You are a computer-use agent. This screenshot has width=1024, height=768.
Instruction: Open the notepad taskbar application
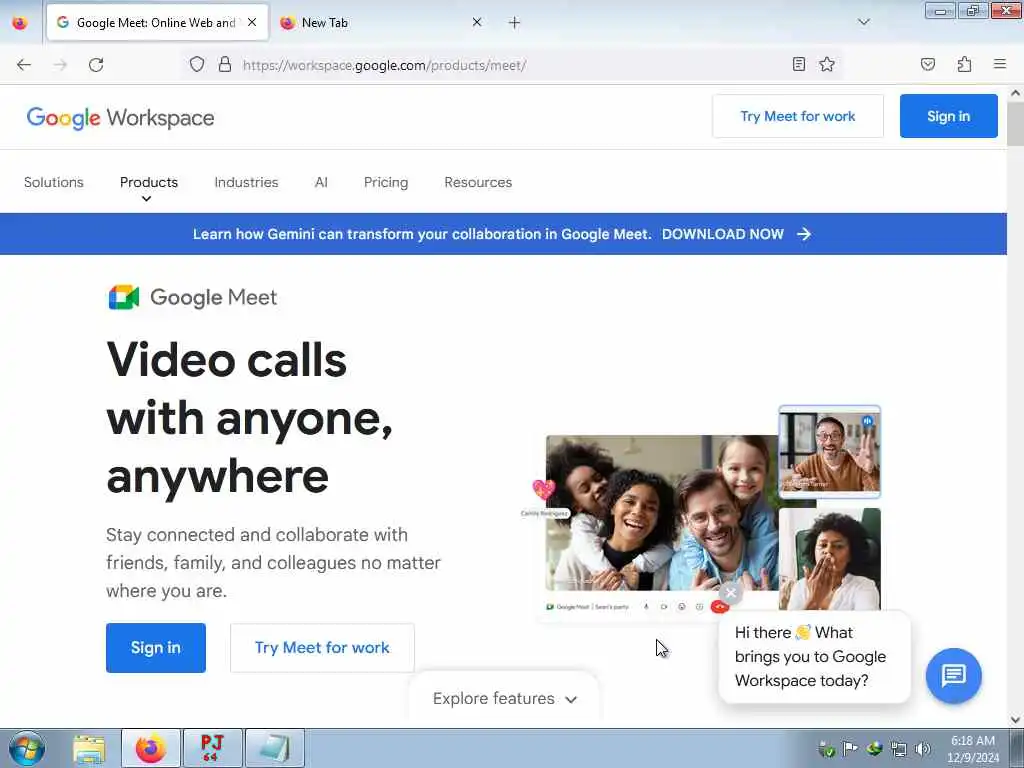click(x=274, y=748)
